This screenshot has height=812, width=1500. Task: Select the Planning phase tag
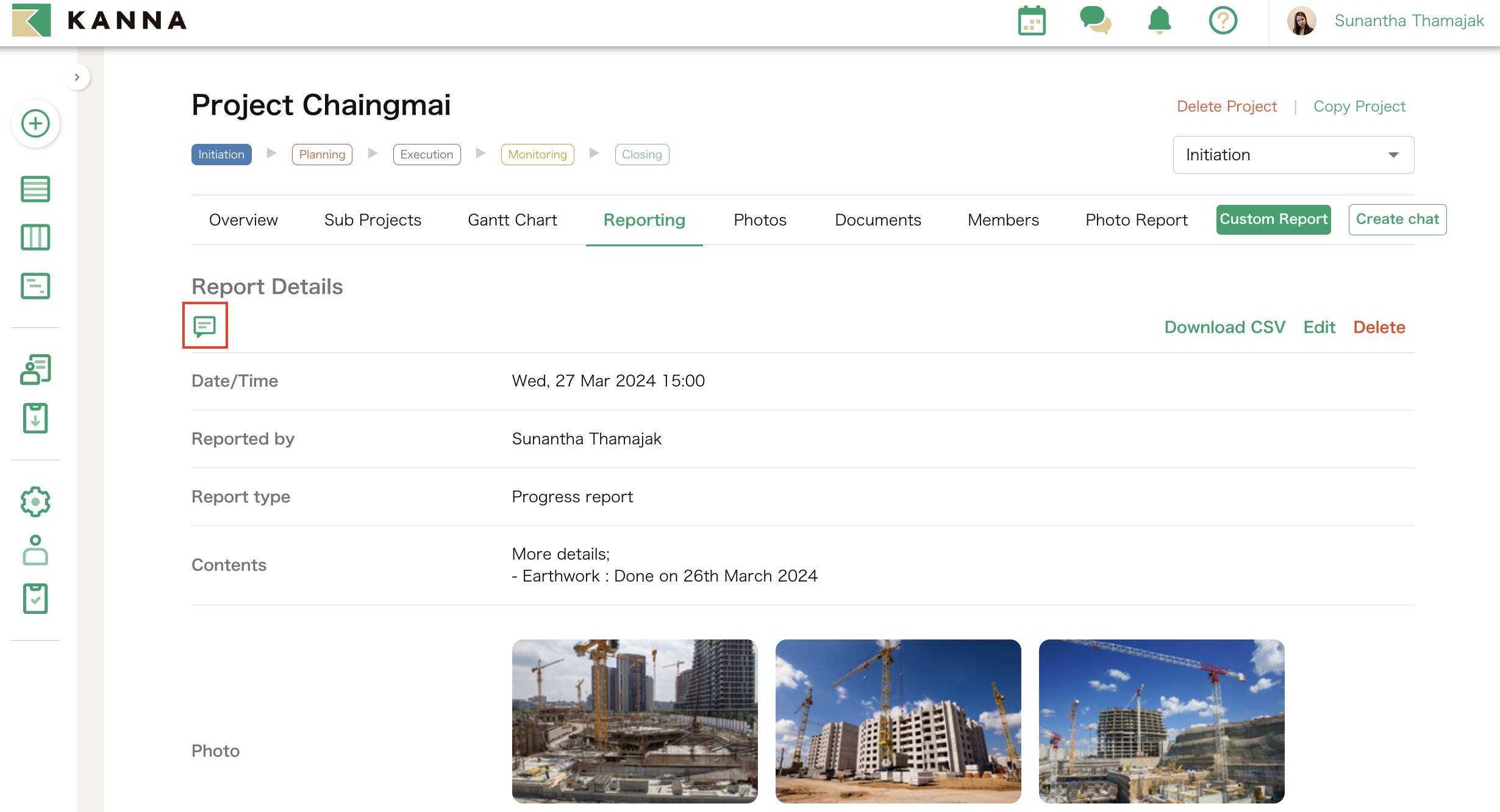pyautogui.click(x=322, y=155)
